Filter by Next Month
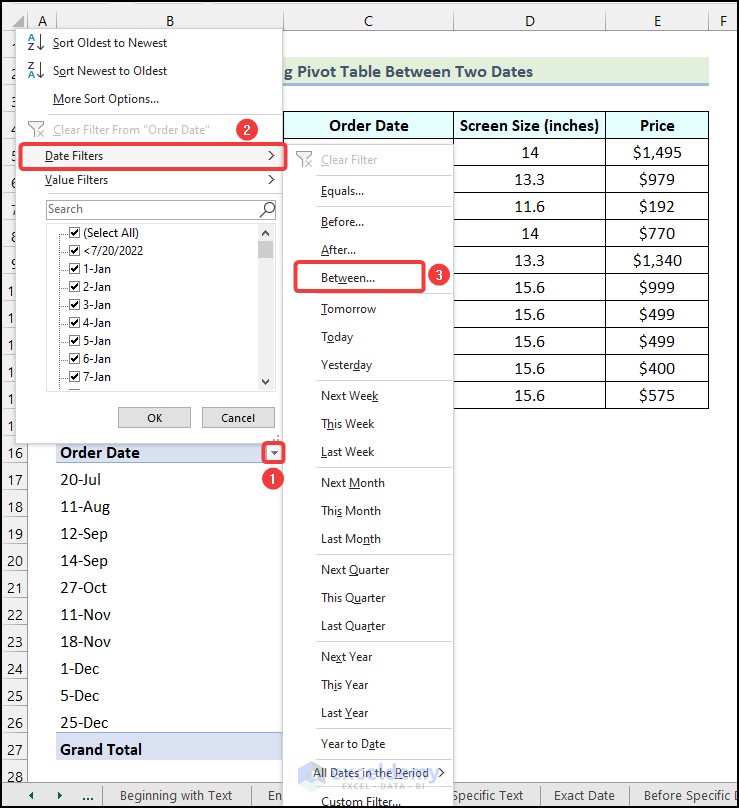Screen dimensions: 739x808 pos(352,483)
